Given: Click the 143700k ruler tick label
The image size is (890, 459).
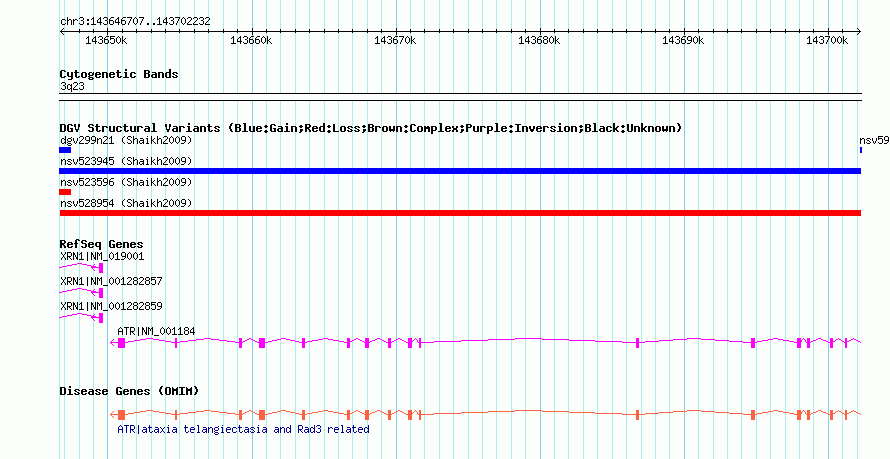Looking at the screenshot, I should [x=827, y=41].
